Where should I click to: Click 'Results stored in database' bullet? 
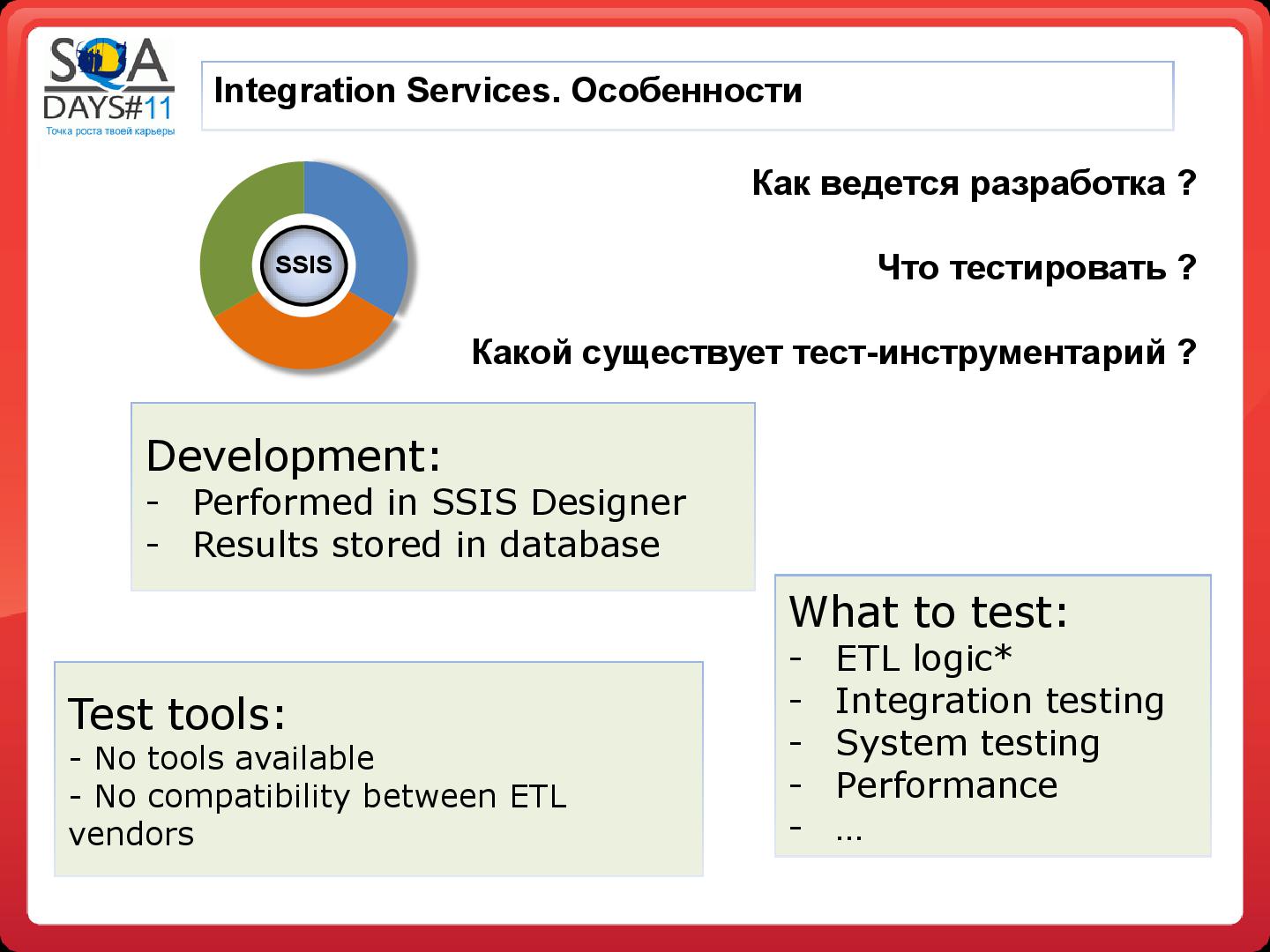click(x=426, y=545)
